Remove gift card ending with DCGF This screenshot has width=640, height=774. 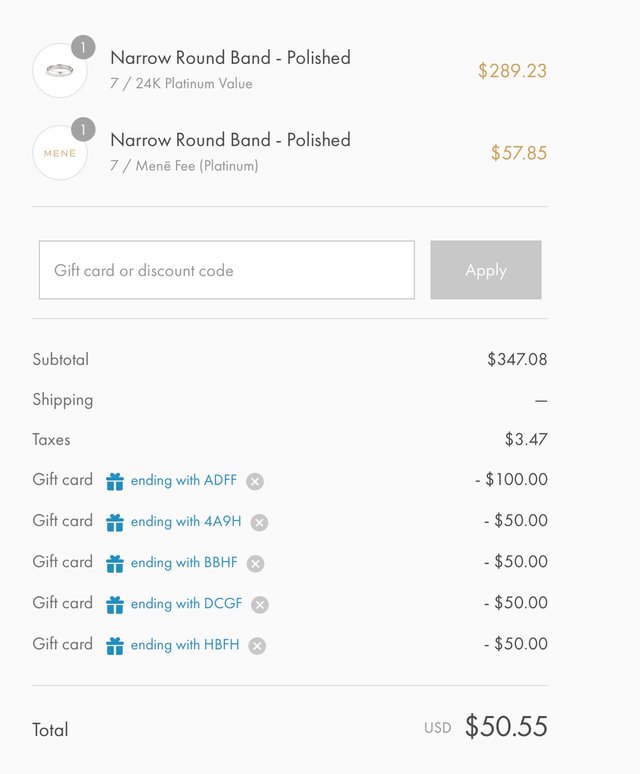pos(260,604)
